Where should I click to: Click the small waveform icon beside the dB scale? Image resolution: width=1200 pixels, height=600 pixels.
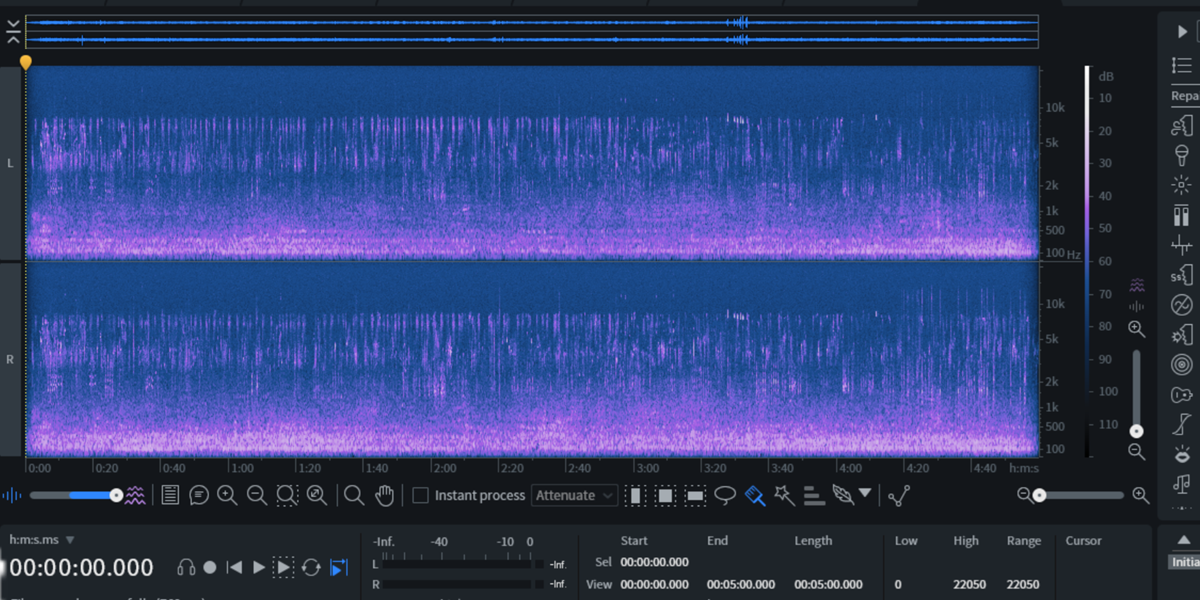click(1137, 305)
